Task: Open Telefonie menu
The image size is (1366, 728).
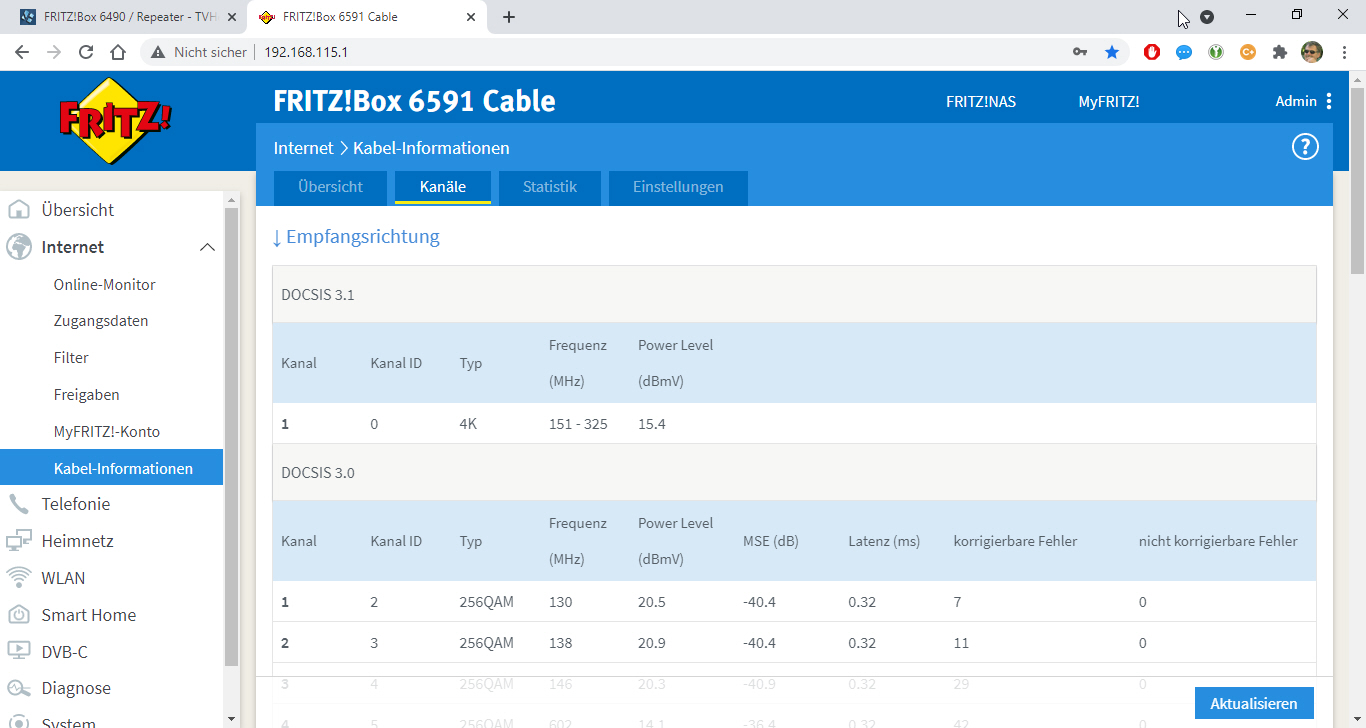Action: pyautogui.click(x=76, y=504)
